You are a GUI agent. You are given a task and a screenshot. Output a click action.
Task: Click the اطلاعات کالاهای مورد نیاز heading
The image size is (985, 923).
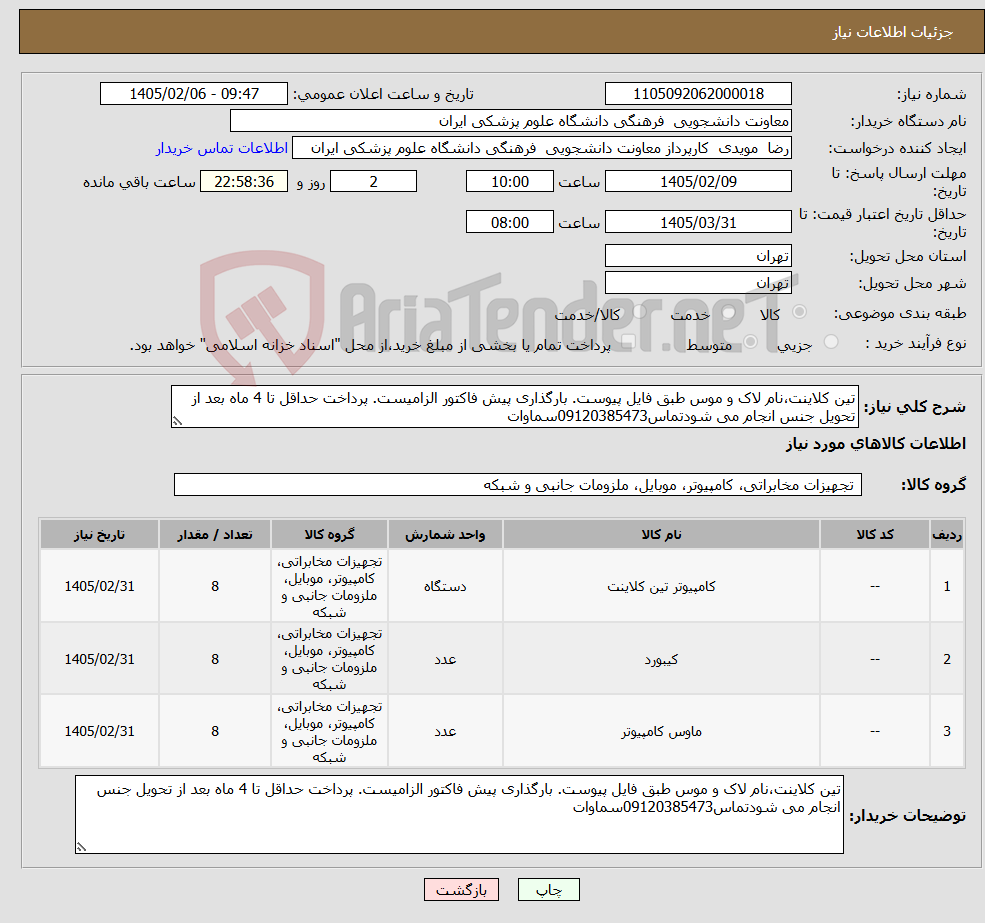pyautogui.click(x=876, y=444)
